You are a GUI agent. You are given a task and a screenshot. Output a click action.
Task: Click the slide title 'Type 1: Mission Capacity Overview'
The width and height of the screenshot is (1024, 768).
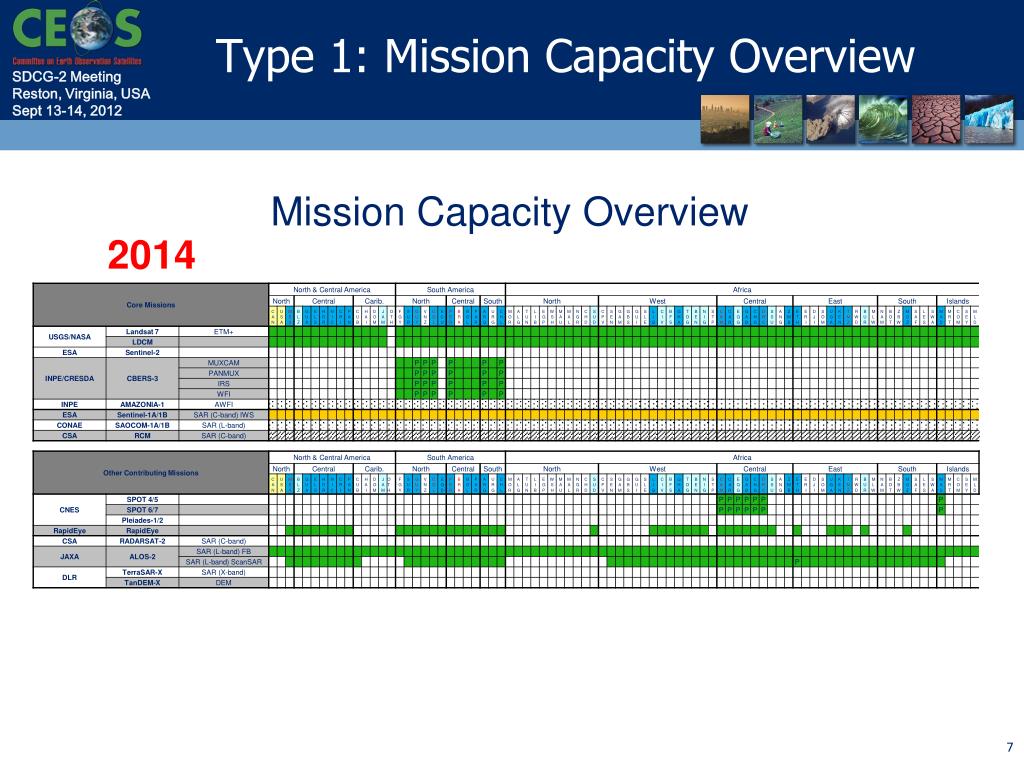(x=565, y=57)
